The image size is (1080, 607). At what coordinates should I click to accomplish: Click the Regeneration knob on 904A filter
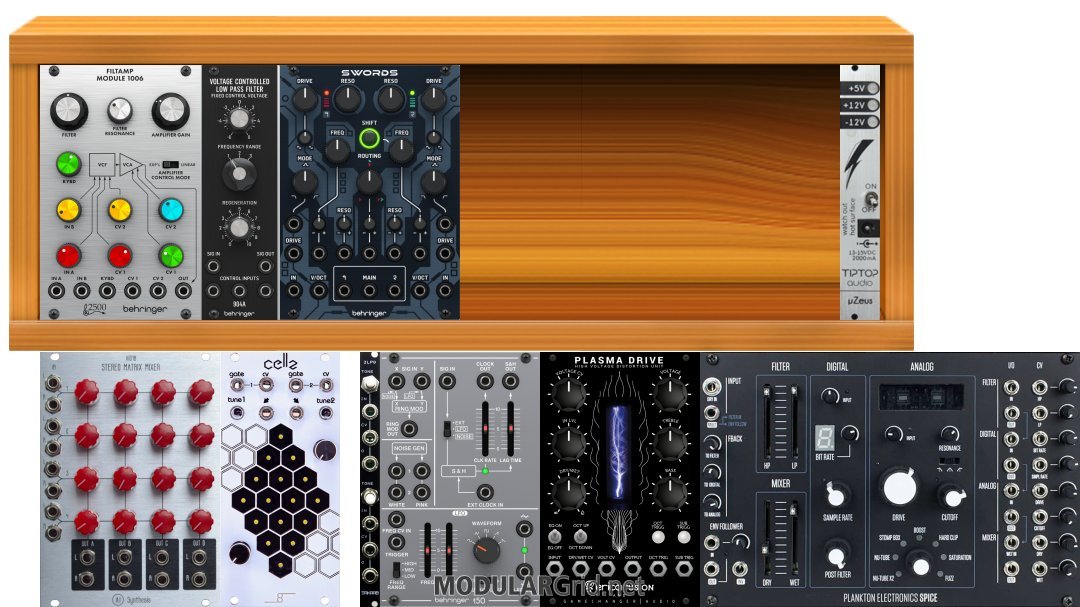click(239, 227)
